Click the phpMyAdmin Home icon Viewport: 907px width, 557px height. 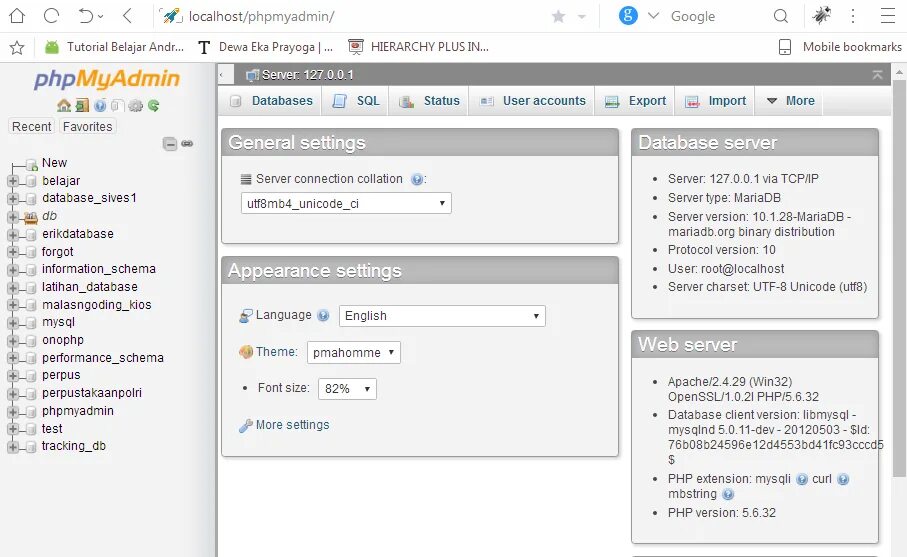click(64, 105)
